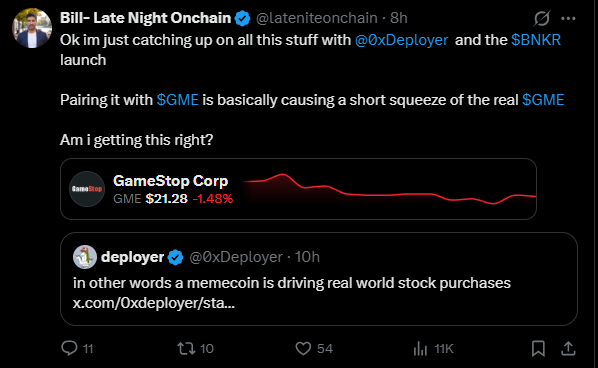Click the first $GME cashtag
598x368 pixels.
click(178, 100)
